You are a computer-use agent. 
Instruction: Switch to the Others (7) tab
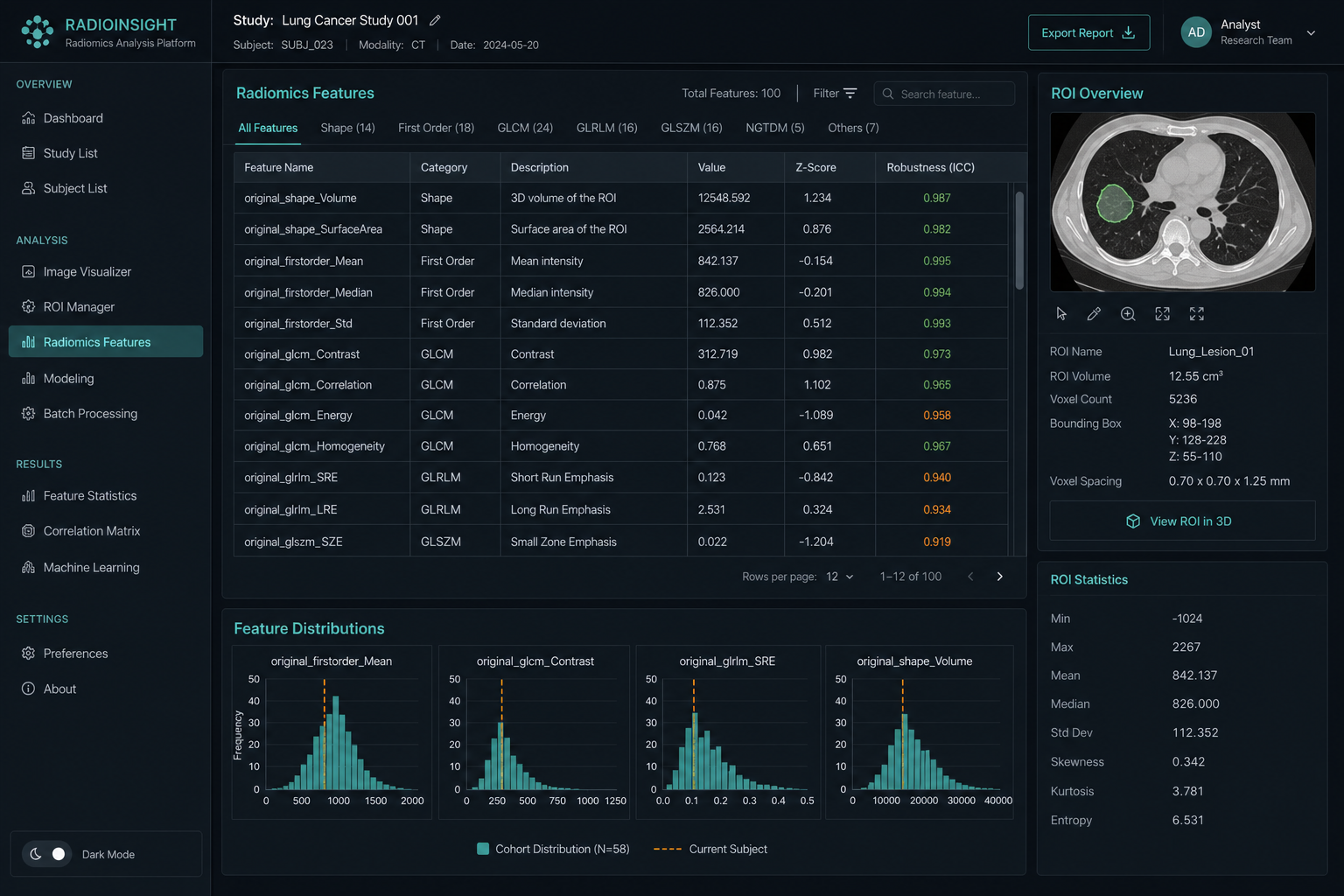[853, 128]
